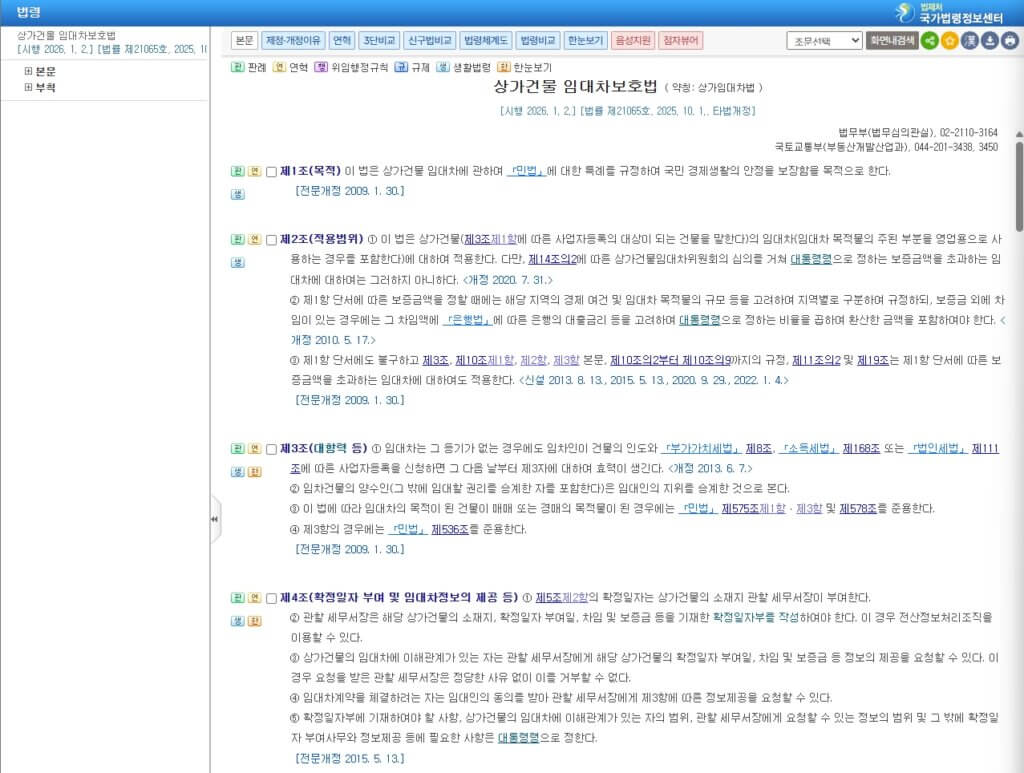Expand the 부칙 tree node
The width and height of the screenshot is (1024, 773).
point(28,88)
